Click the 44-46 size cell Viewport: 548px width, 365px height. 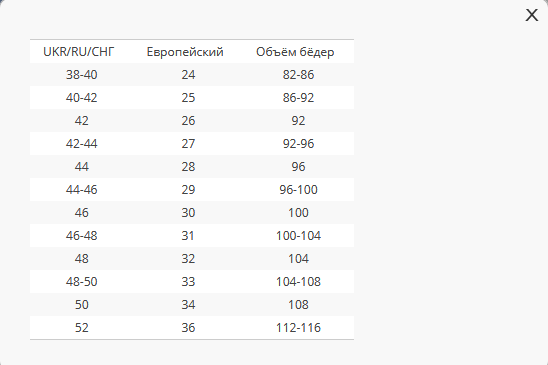[x=81, y=189]
